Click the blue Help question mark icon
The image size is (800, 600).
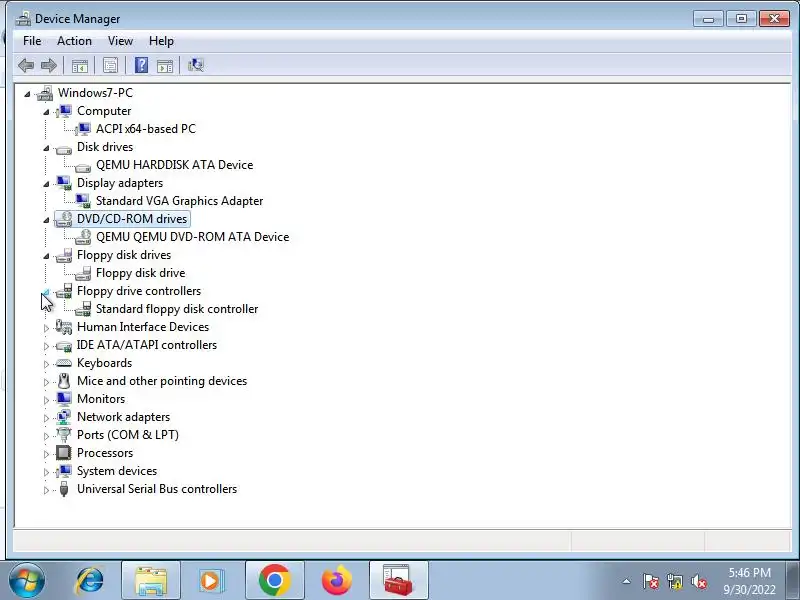pyautogui.click(x=141, y=65)
